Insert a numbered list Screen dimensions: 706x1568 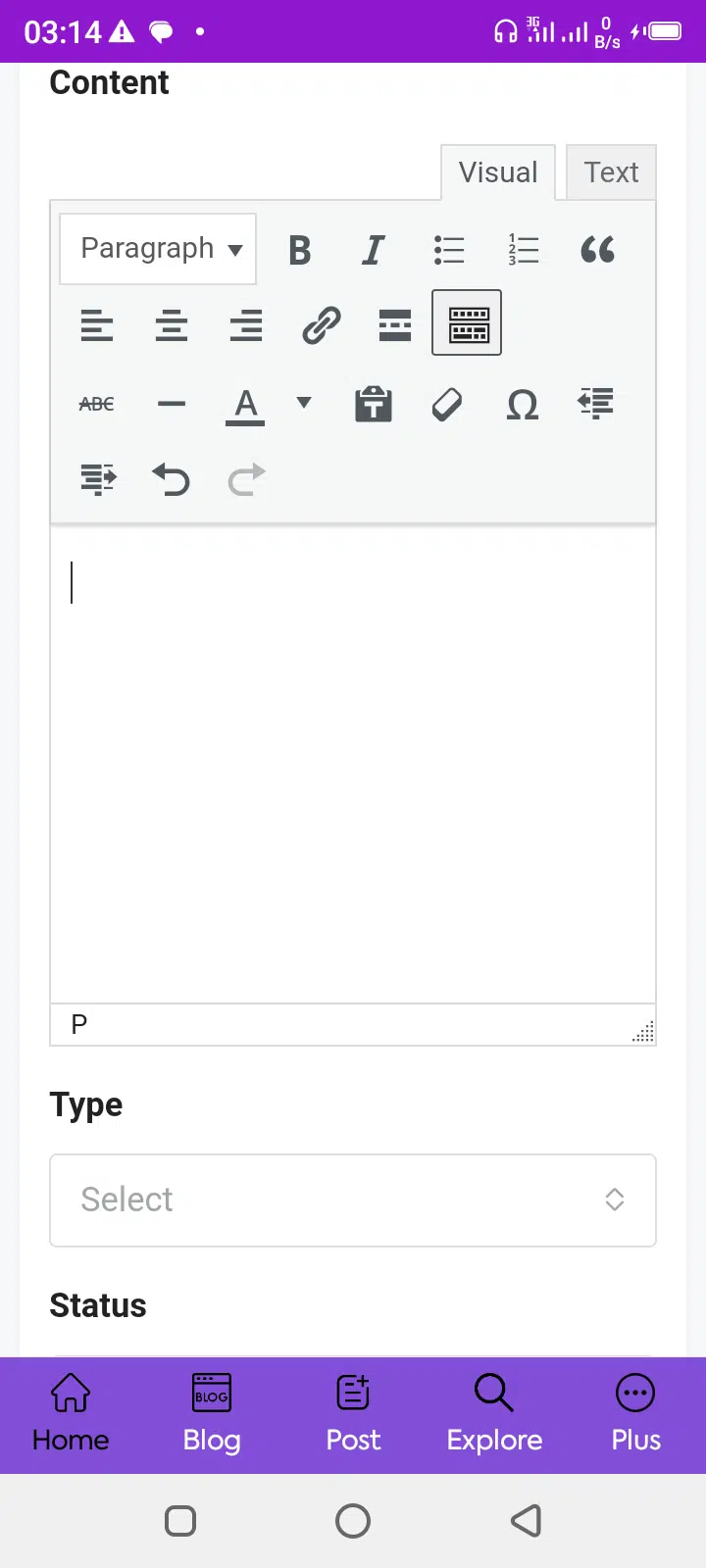(523, 250)
